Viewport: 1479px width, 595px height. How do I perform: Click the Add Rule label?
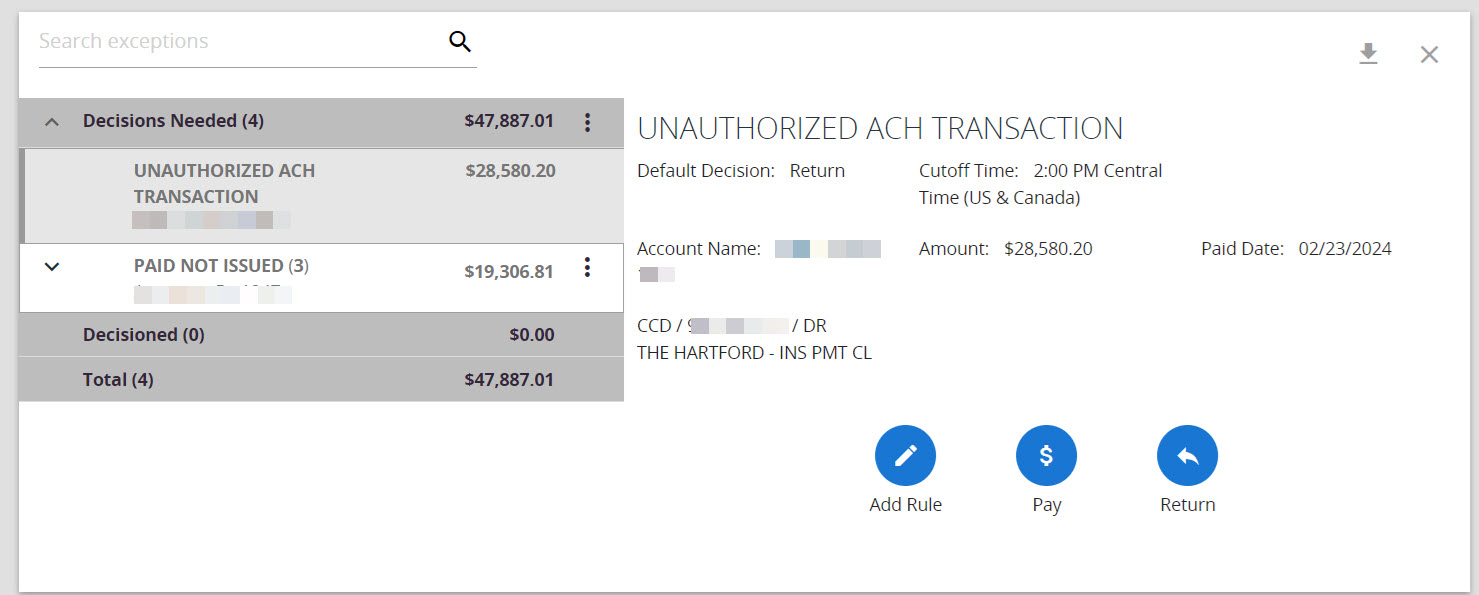coord(906,505)
